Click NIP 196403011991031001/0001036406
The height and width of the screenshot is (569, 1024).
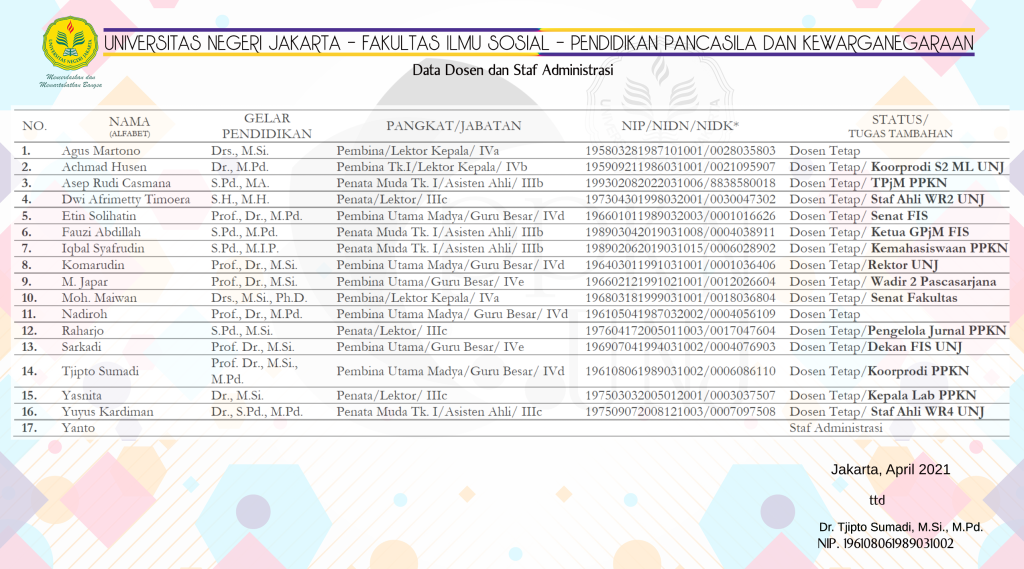pos(680,265)
